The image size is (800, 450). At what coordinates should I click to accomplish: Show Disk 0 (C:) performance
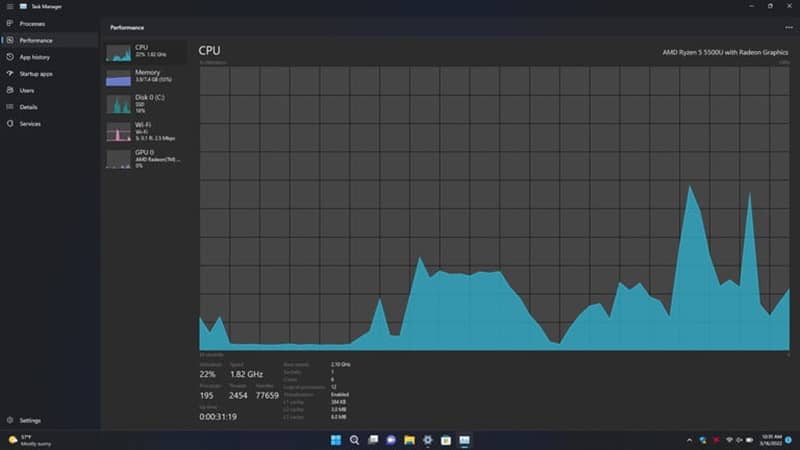click(x=146, y=103)
